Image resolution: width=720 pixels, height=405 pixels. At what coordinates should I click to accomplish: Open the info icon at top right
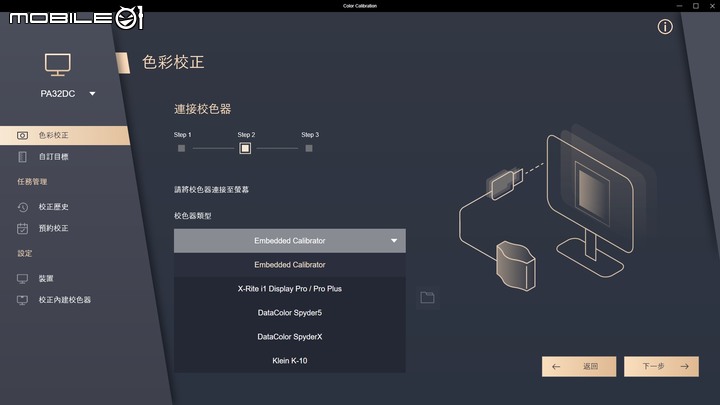664,27
